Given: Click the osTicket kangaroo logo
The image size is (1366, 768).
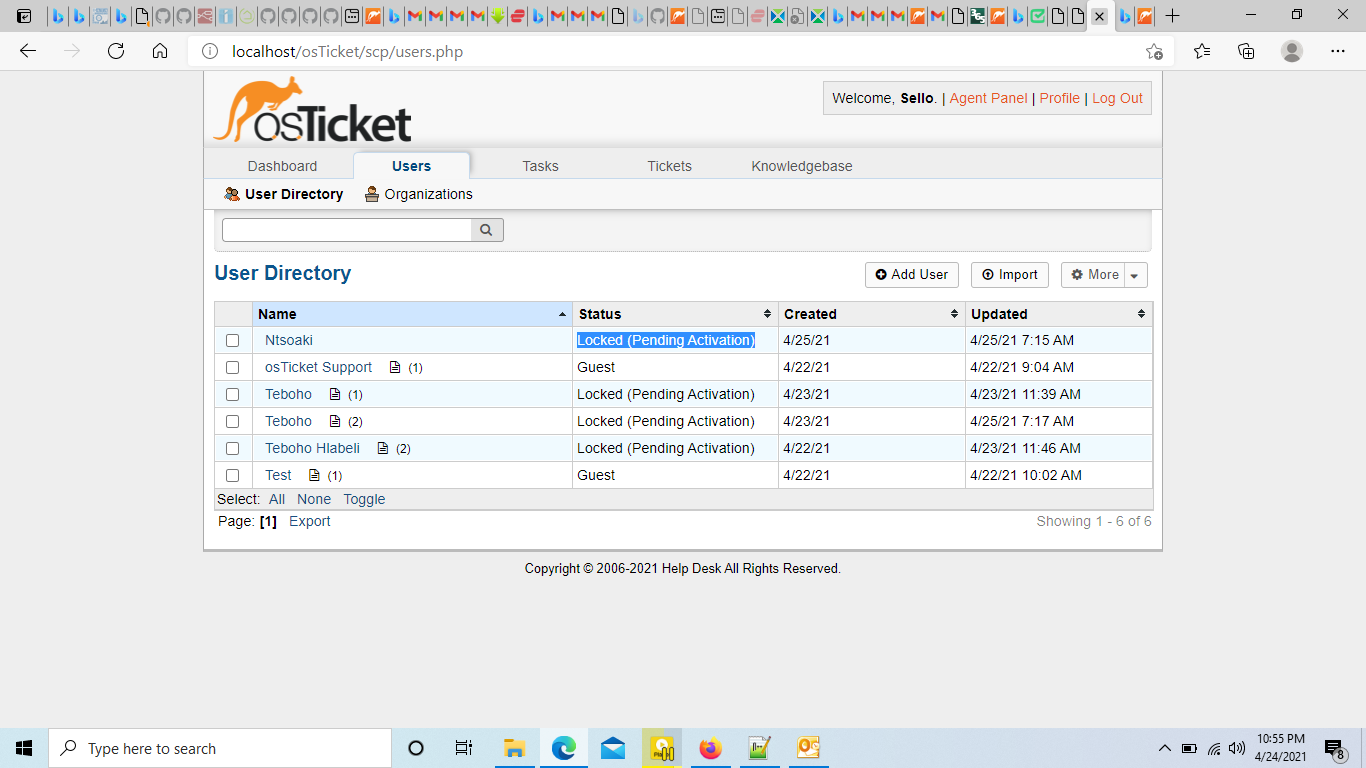Looking at the screenshot, I should [x=313, y=110].
